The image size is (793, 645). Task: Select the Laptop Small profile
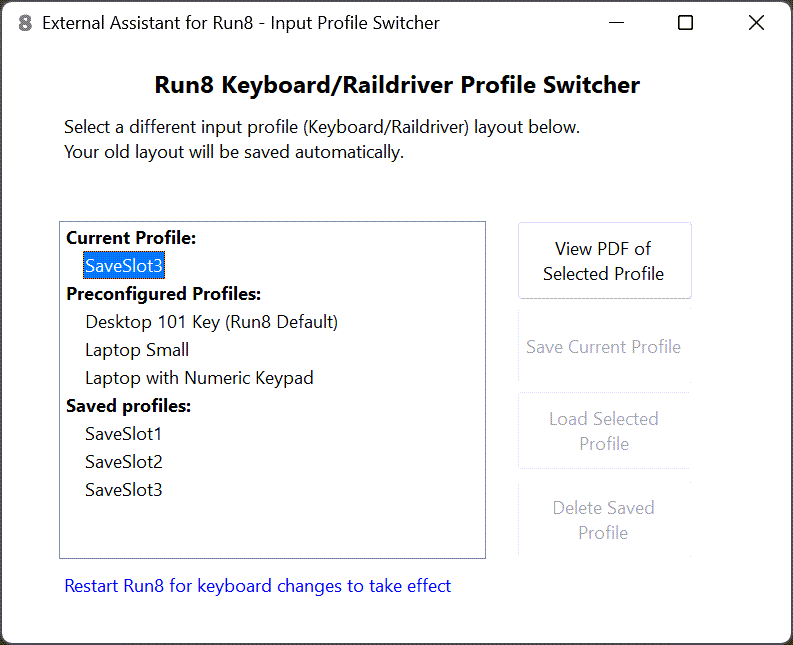137,350
